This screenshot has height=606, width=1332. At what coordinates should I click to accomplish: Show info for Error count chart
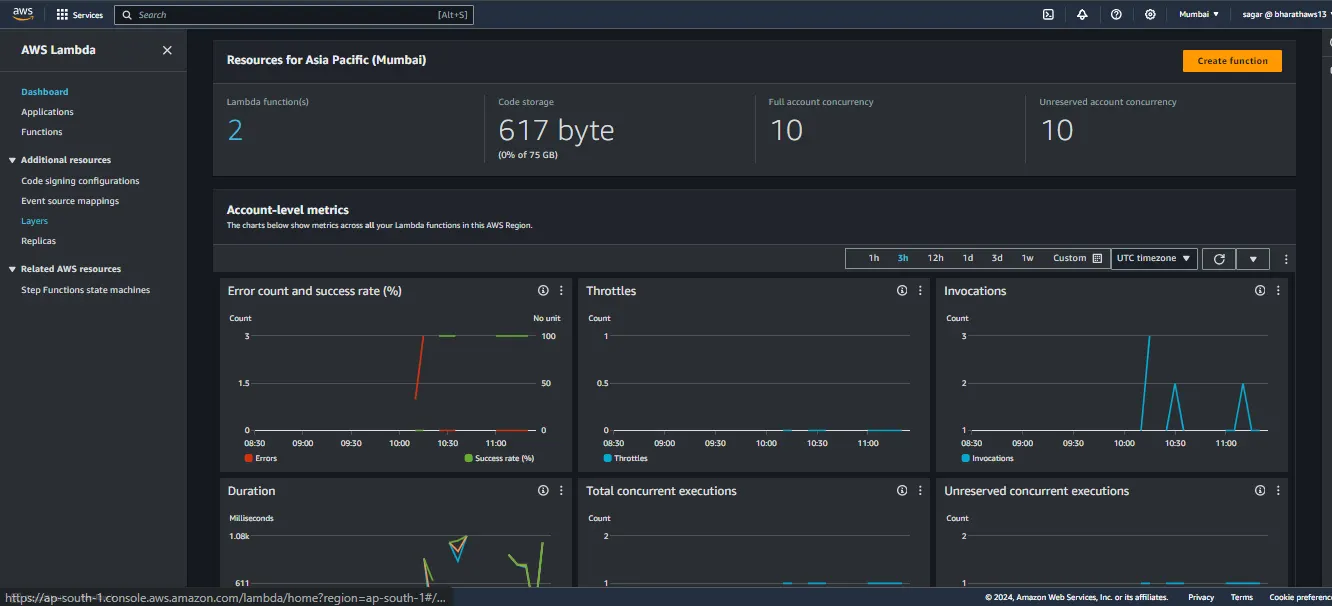pos(543,291)
